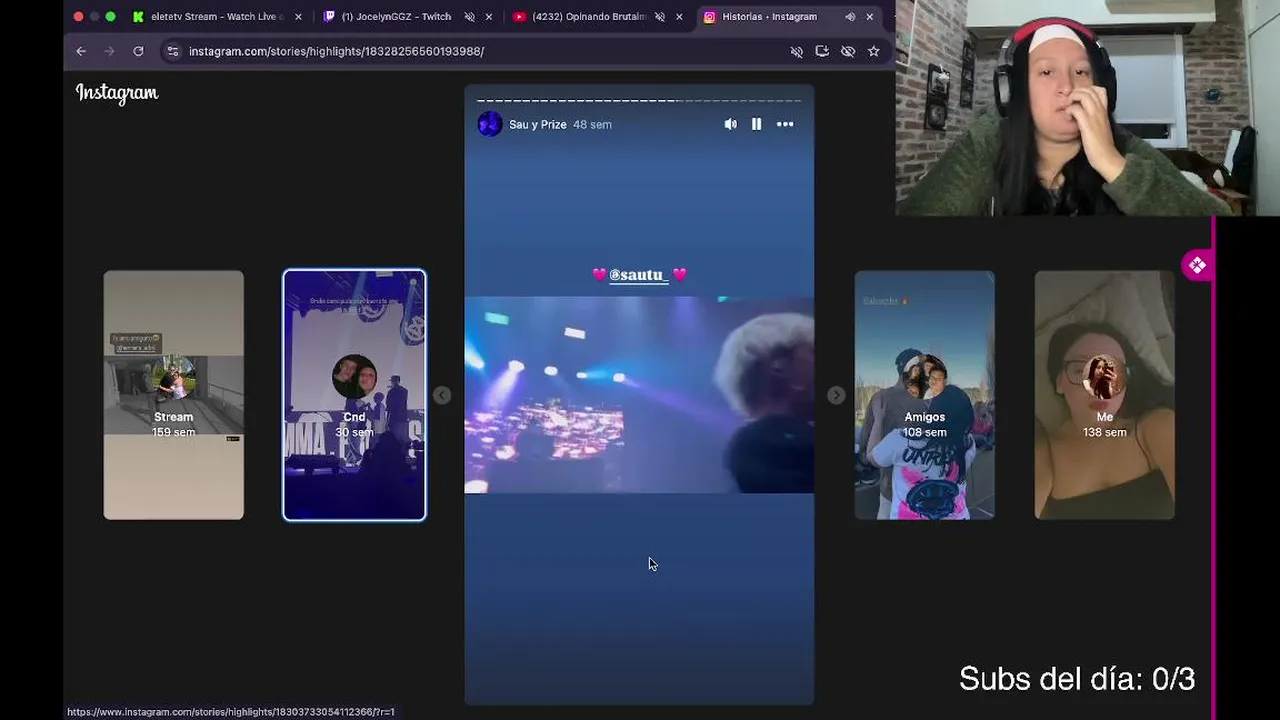Open the Sau y Prize profile avatar

pyautogui.click(x=489, y=124)
